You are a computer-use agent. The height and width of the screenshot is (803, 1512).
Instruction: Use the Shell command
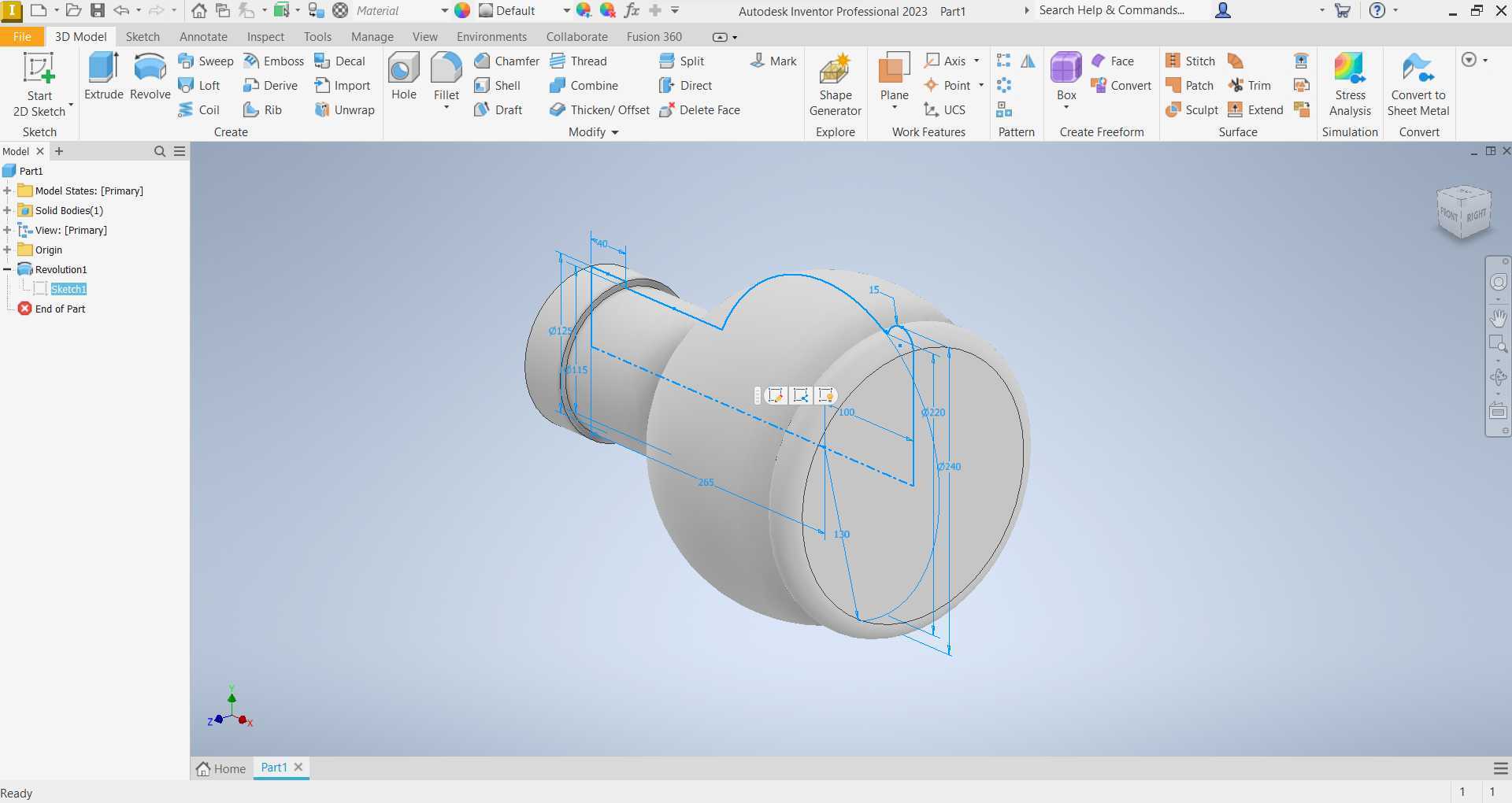(497, 85)
